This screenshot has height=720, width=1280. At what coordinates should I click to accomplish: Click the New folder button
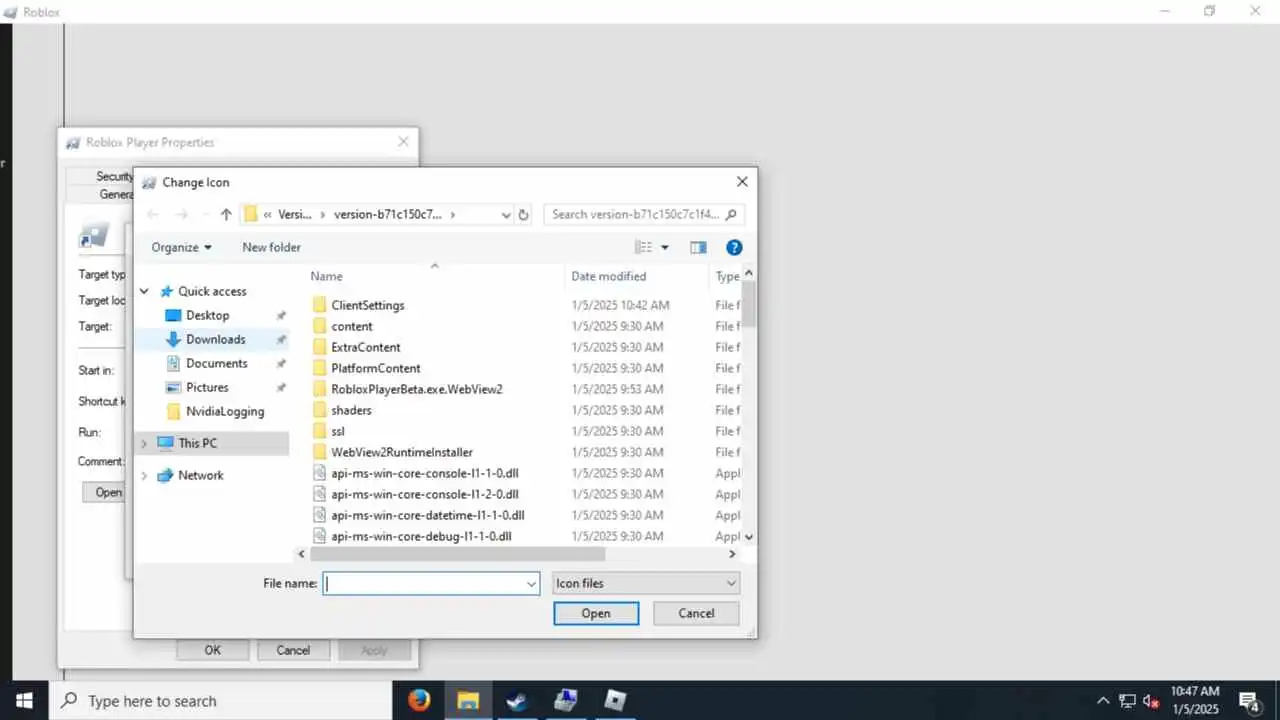(271, 247)
